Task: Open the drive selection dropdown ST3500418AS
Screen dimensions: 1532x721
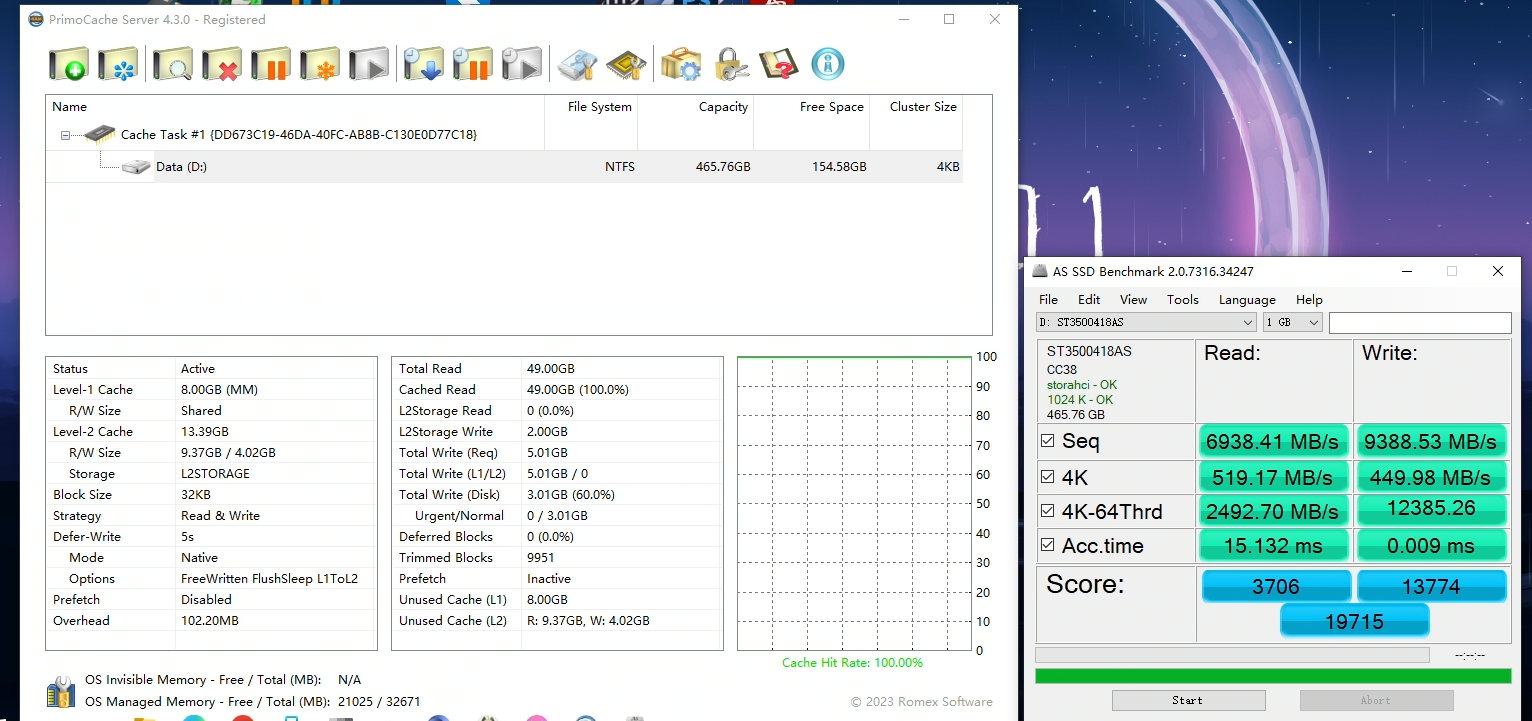Action: [x=1146, y=322]
